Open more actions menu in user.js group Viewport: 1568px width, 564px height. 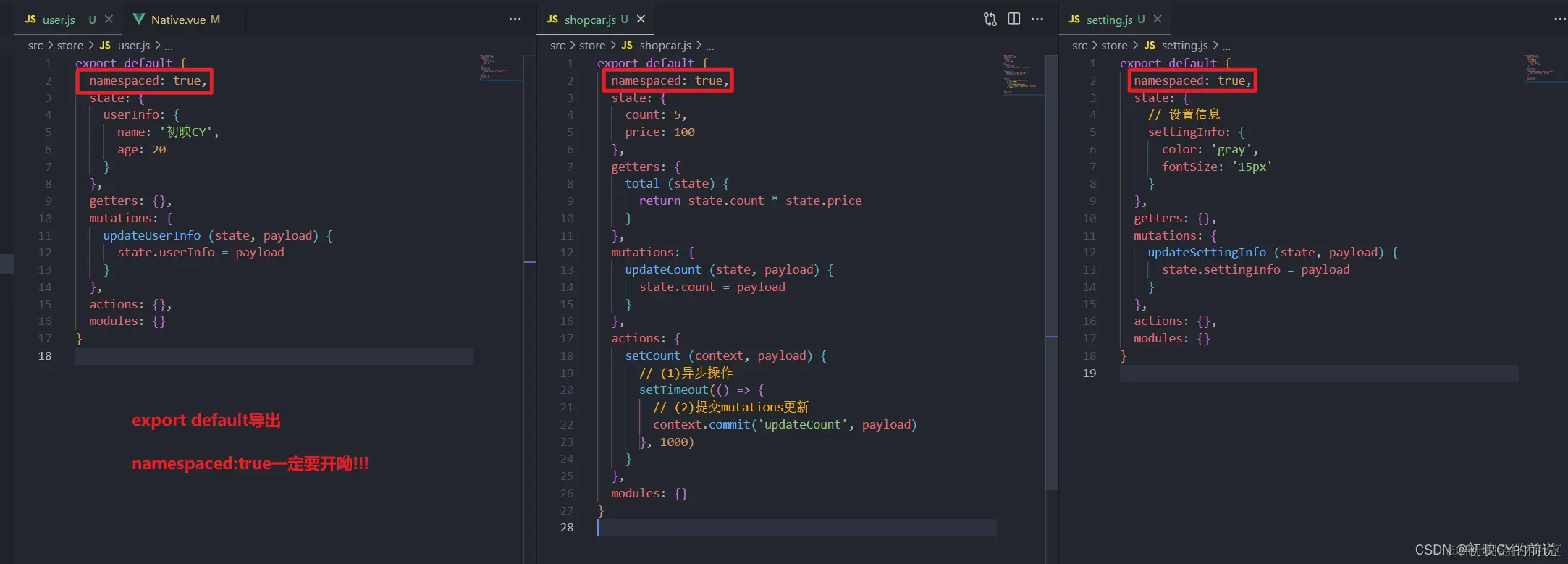click(515, 19)
